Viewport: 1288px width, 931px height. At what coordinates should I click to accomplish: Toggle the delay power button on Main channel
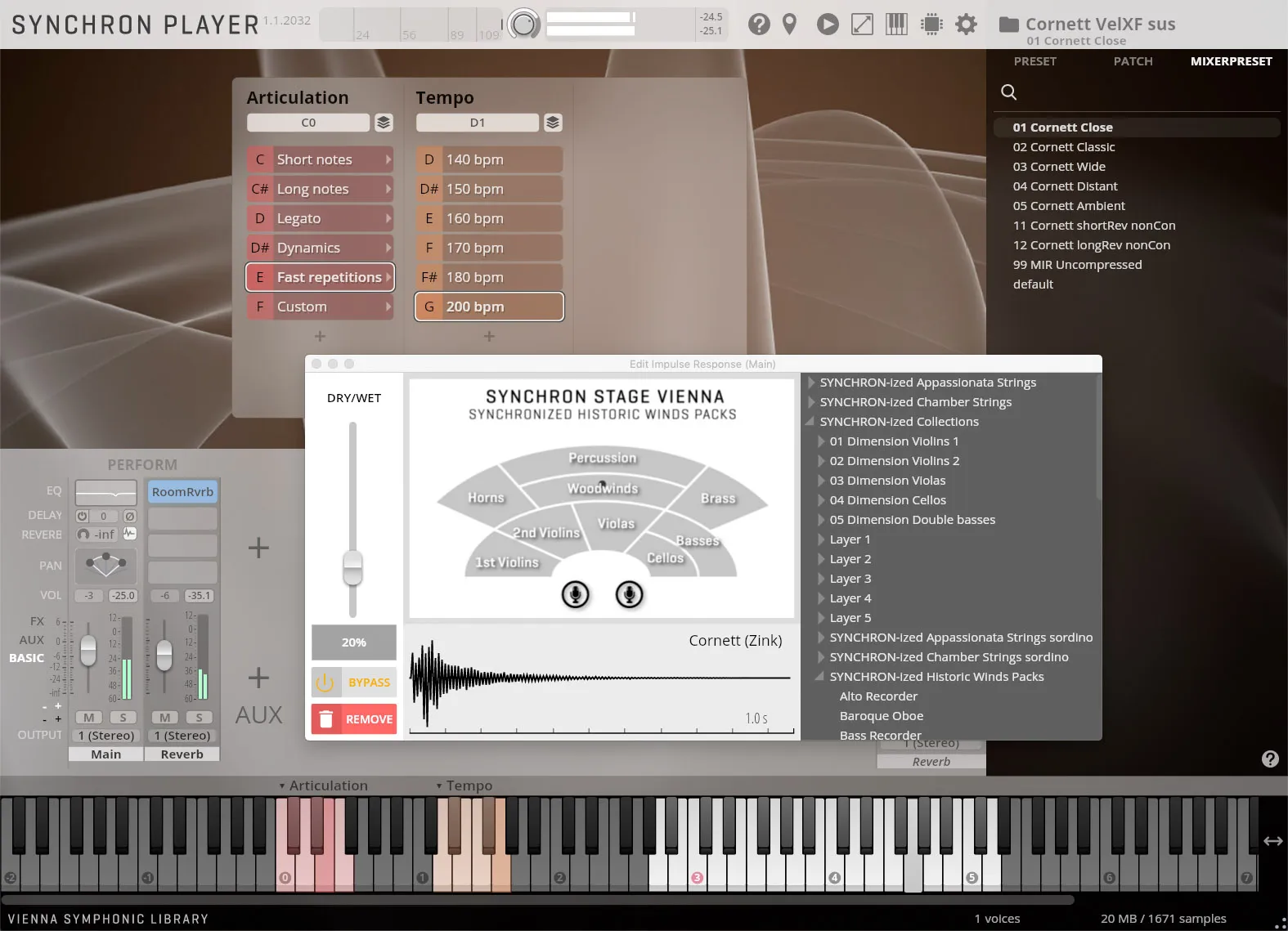[83, 517]
